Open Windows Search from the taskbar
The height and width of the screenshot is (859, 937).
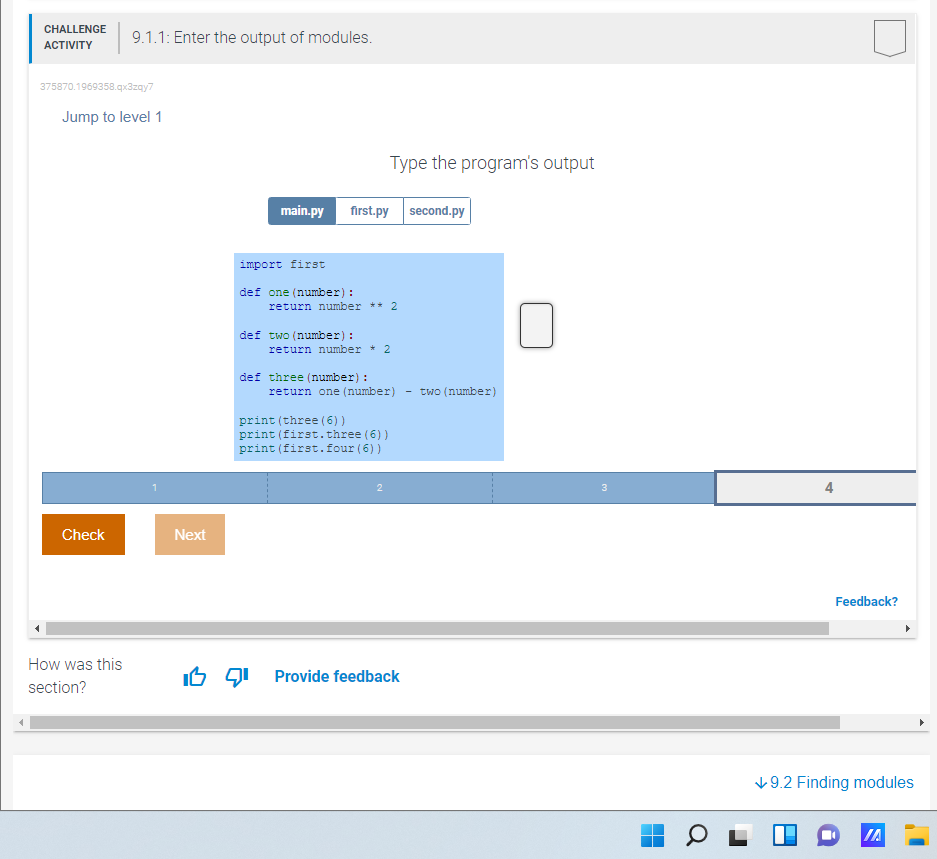[x=697, y=835]
